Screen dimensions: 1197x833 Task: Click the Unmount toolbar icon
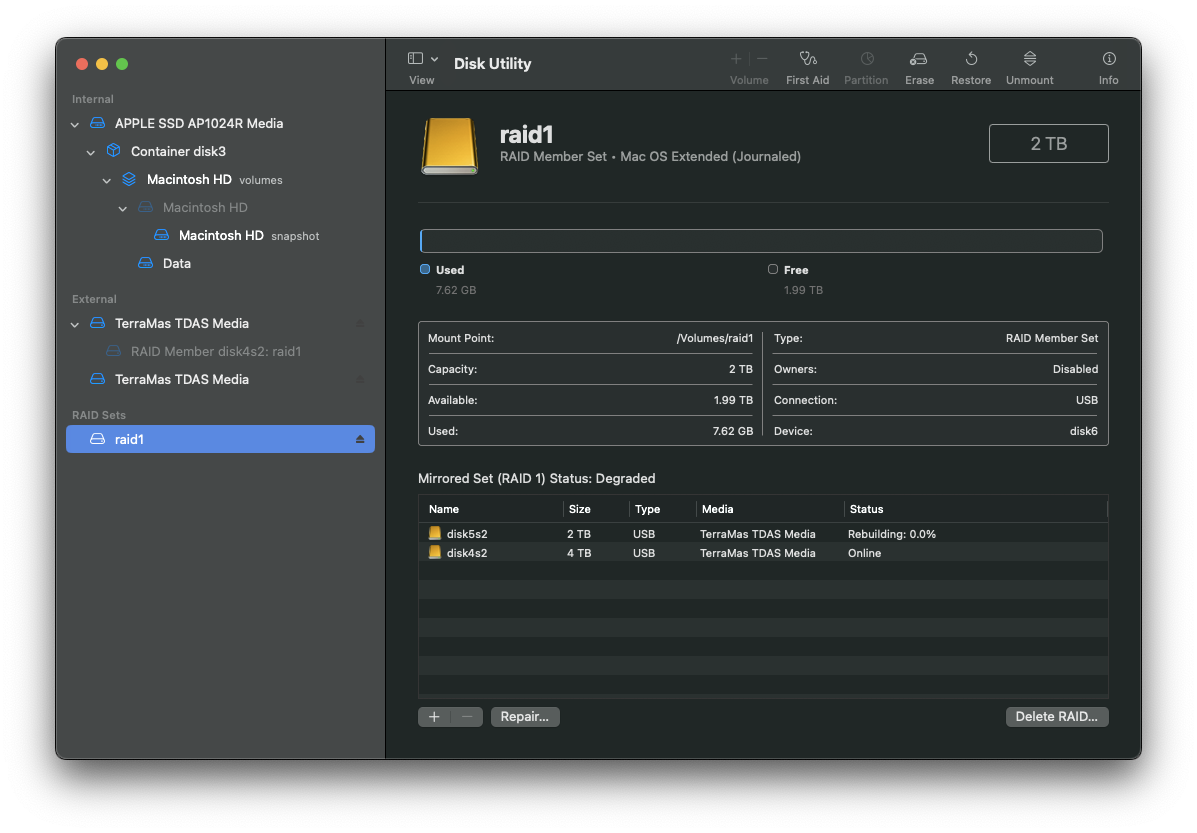(1029, 59)
